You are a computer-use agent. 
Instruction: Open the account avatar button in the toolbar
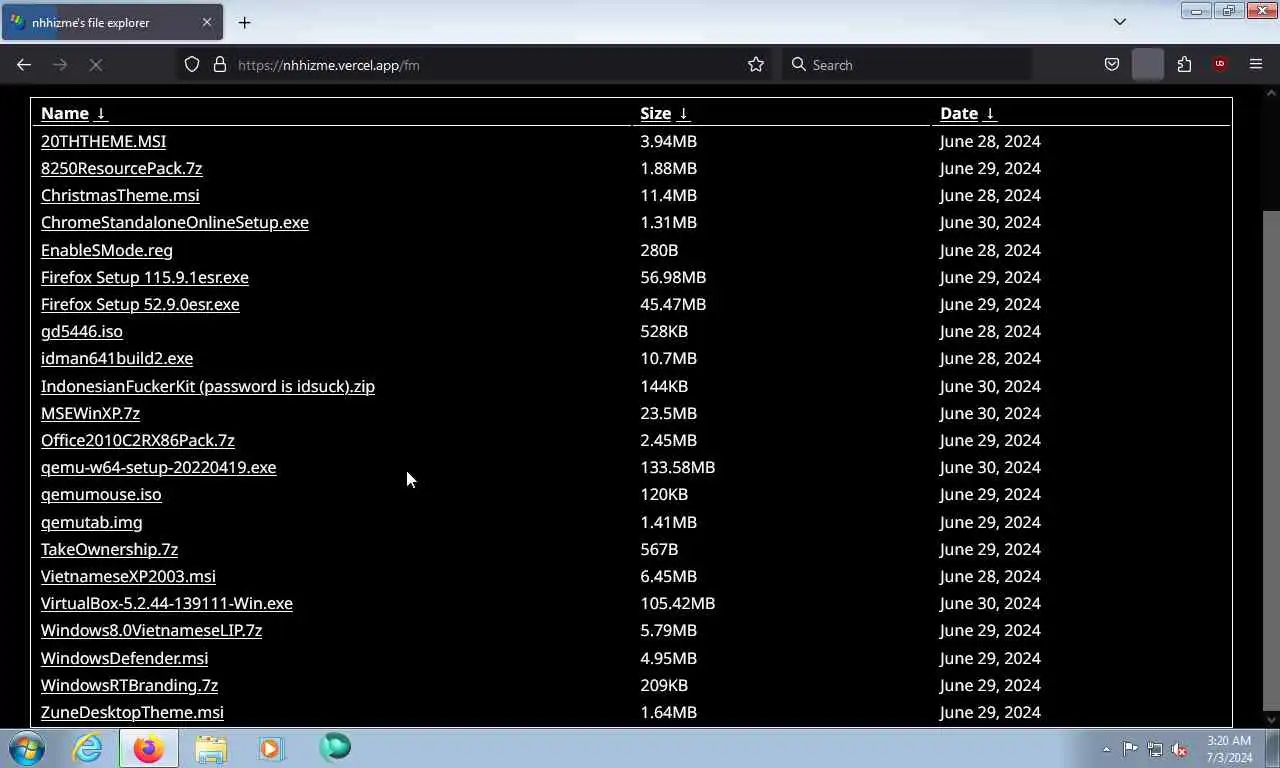pyautogui.click(x=1148, y=64)
